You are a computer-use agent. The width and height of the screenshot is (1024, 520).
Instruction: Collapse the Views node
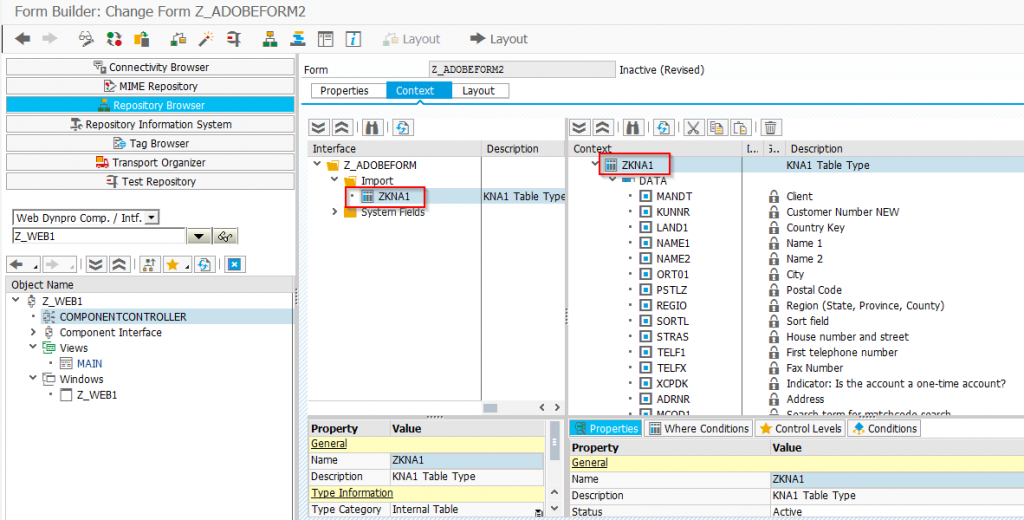[33, 347]
